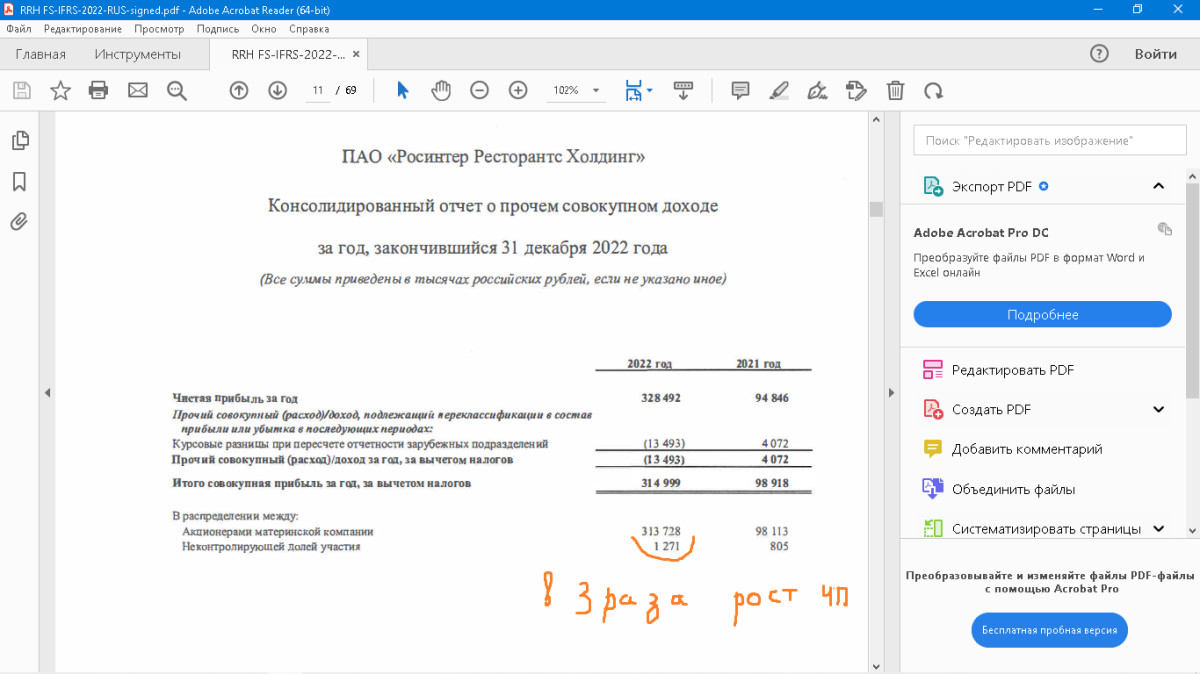Go to next page arrow
Image resolution: width=1200 pixels, height=674 pixels.
click(x=278, y=91)
